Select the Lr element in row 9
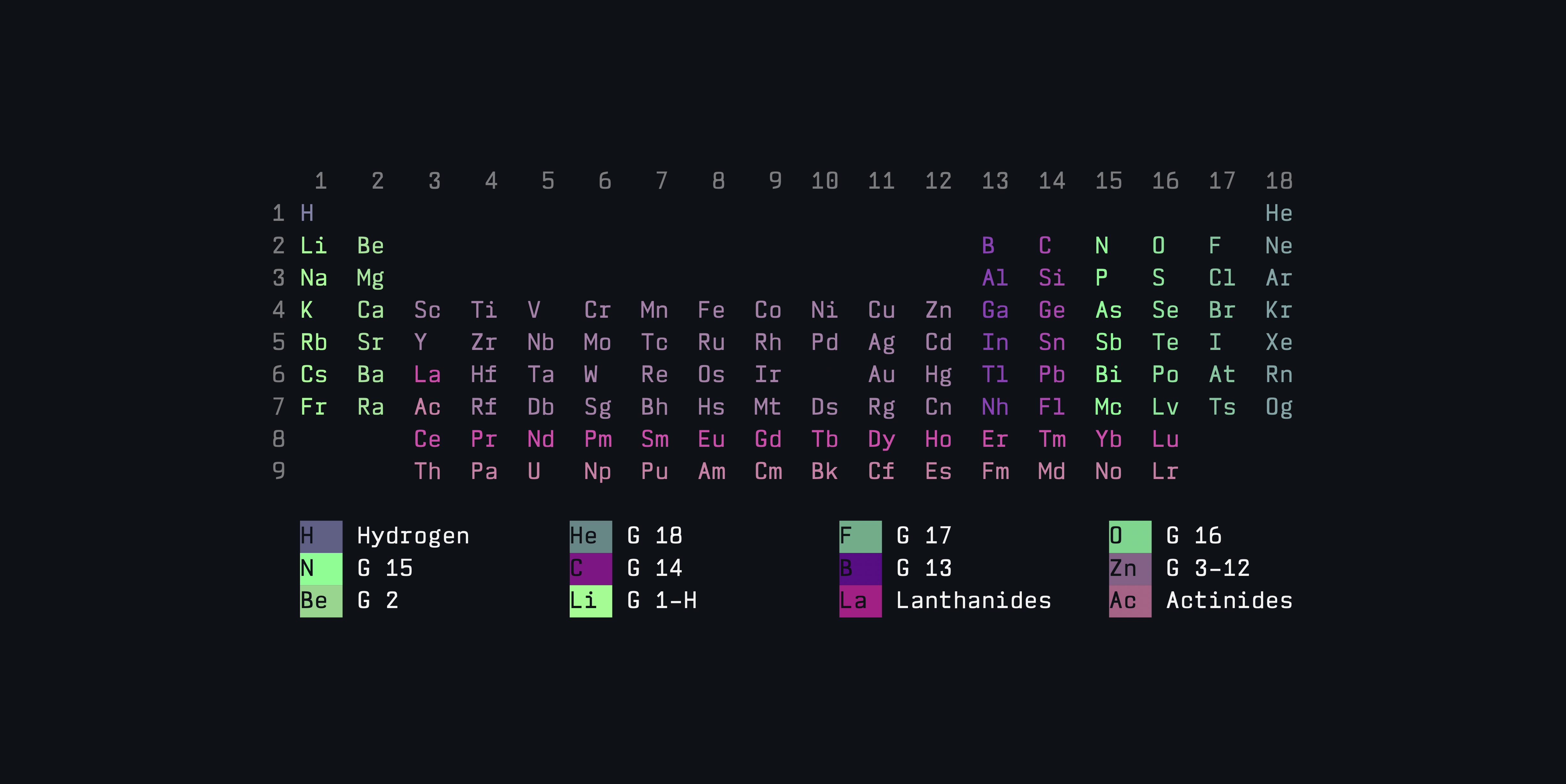The image size is (1566, 784). click(1165, 471)
